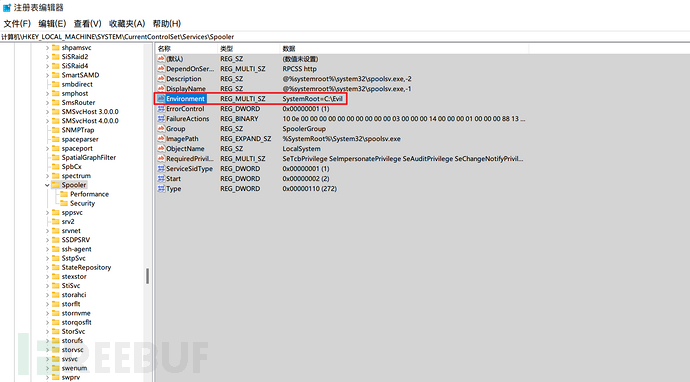Image resolution: width=690 pixels, height=382 pixels.
Task: Select the Performance subkey folder icon
Action: coord(64,194)
